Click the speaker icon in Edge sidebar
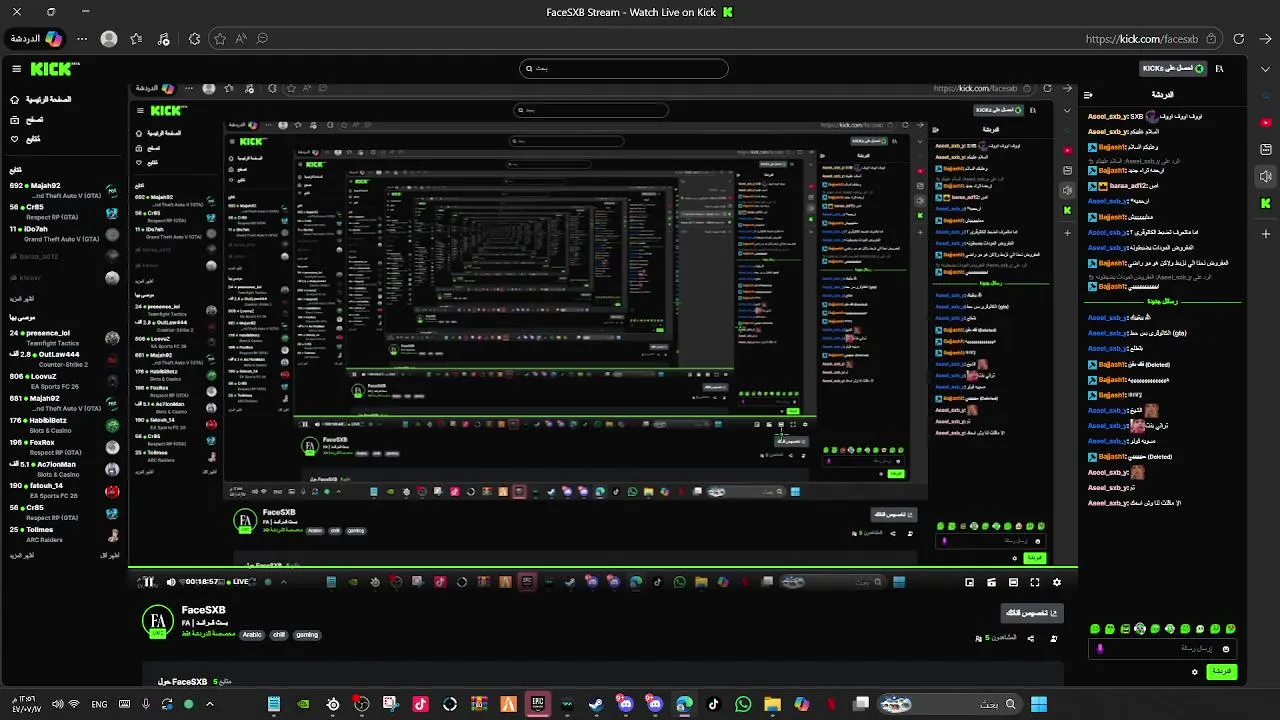Image resolution: width=1280 pixels, height=720 pixels. [x=1266, y=176]
